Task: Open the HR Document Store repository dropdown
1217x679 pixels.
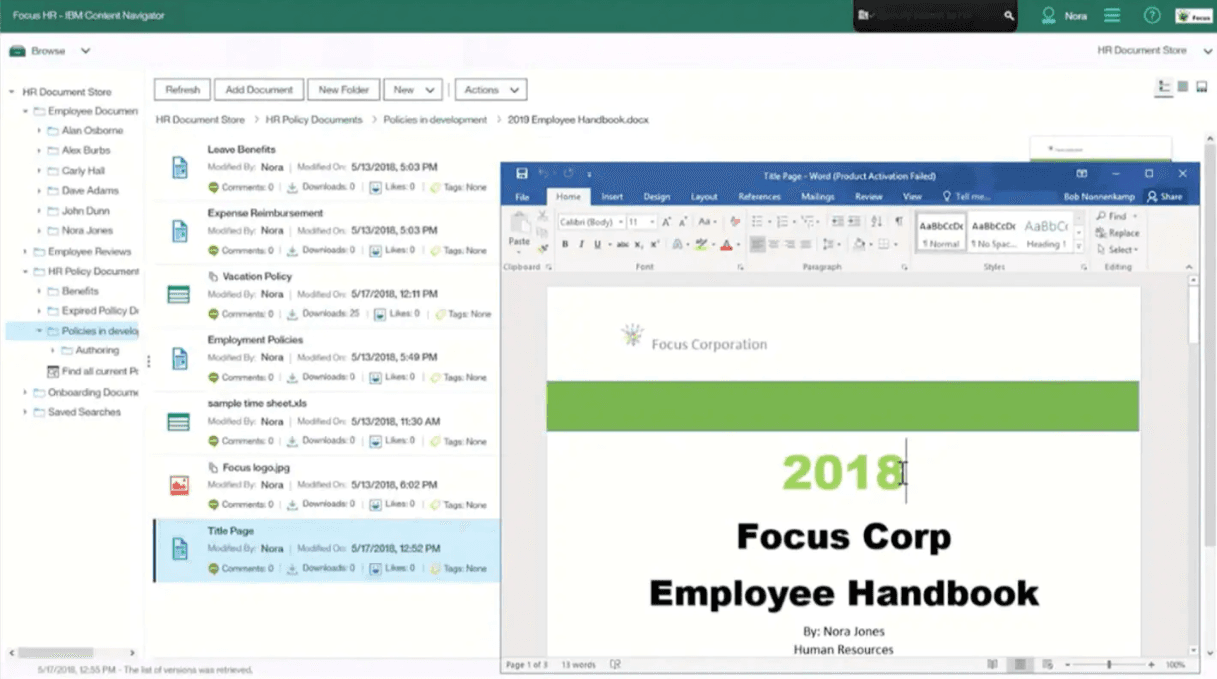Action: (x=1152, y=50)
